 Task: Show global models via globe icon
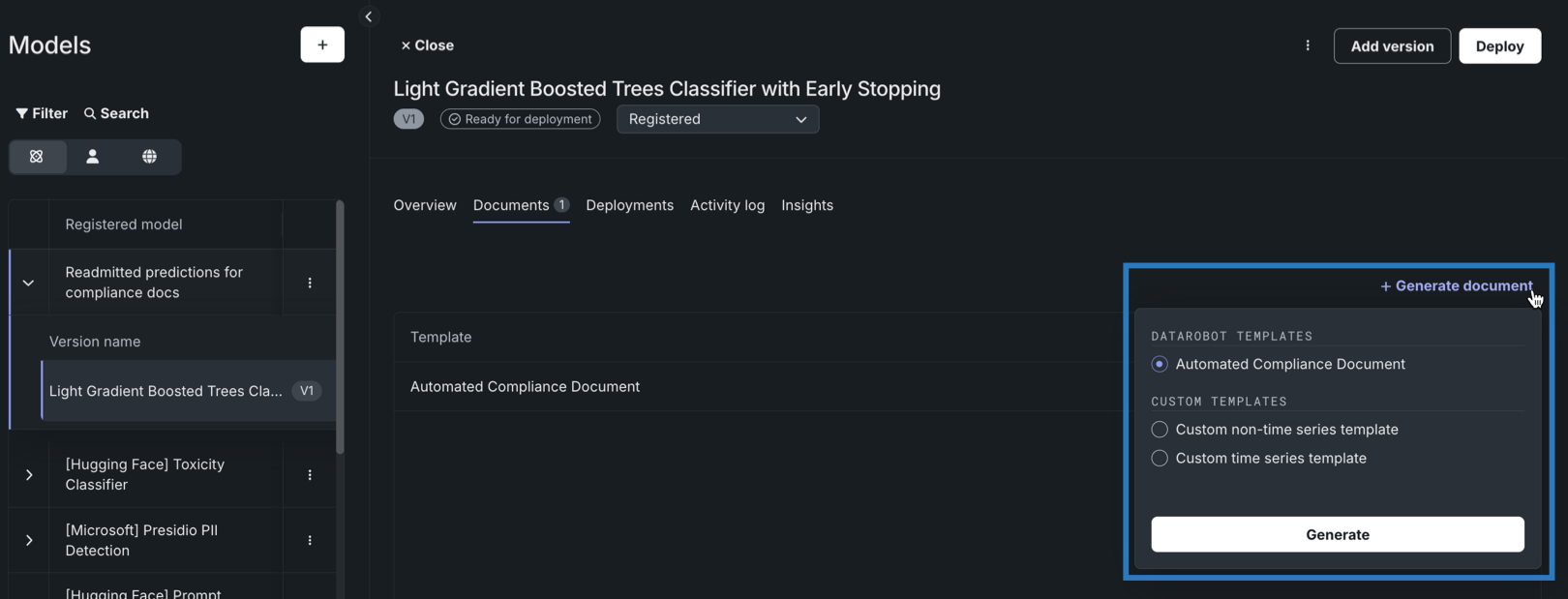coord(149,157)
